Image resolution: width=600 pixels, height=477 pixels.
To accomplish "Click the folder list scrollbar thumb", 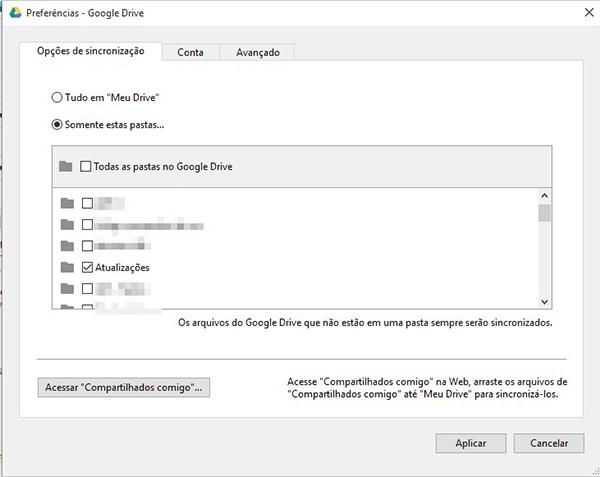I will click(x=545, y=213).
